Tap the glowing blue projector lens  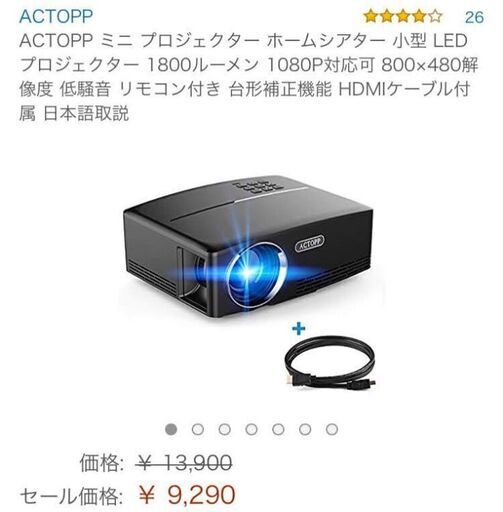coord(257,274)
